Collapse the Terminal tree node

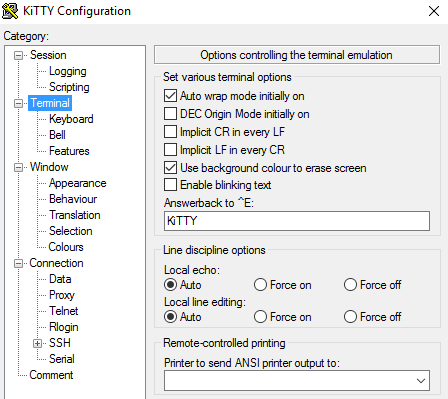(x=19, y=103)
